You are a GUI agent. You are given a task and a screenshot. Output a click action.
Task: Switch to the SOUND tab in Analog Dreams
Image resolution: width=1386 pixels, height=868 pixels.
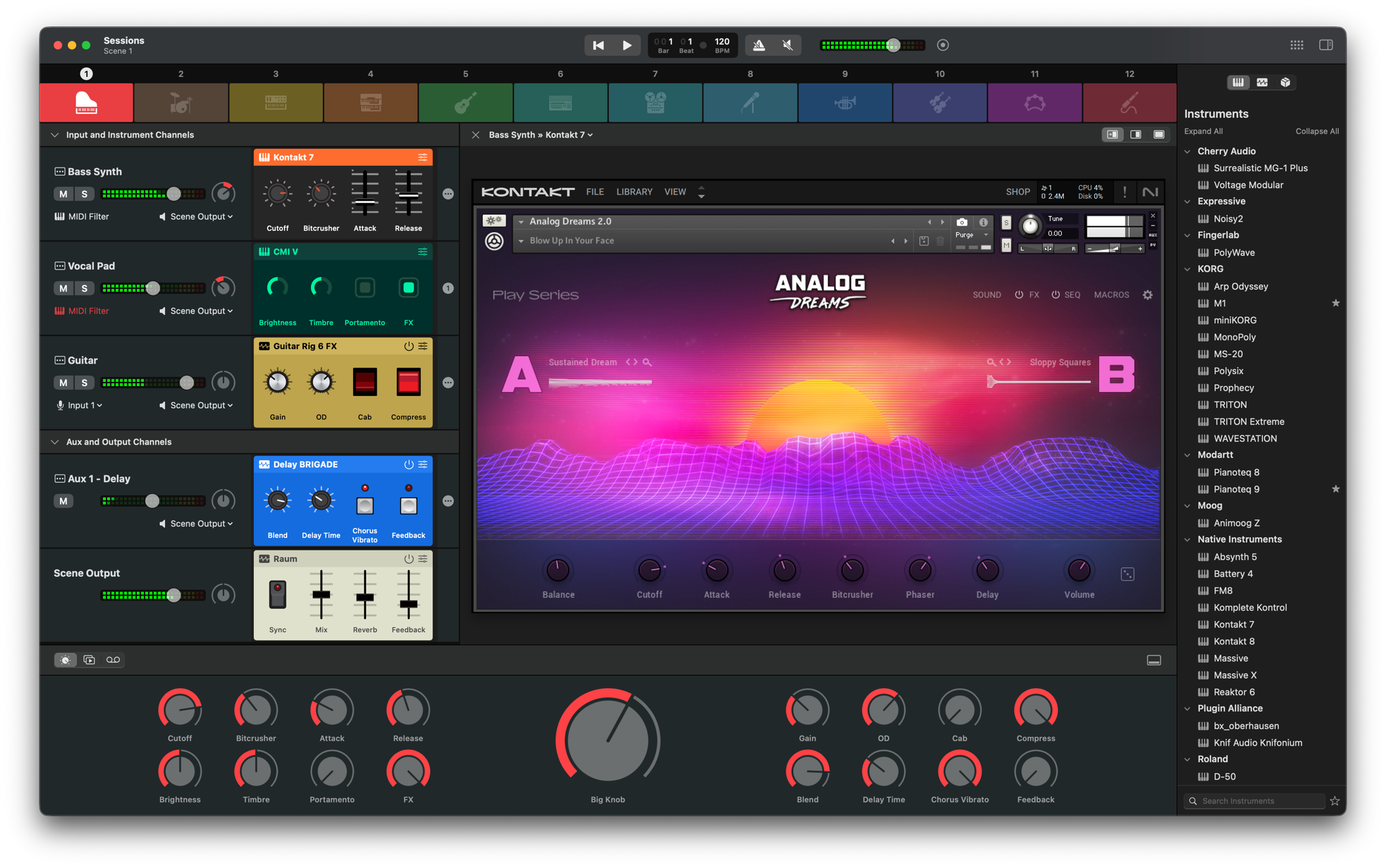pyautogui.click(x=986, y=295)
